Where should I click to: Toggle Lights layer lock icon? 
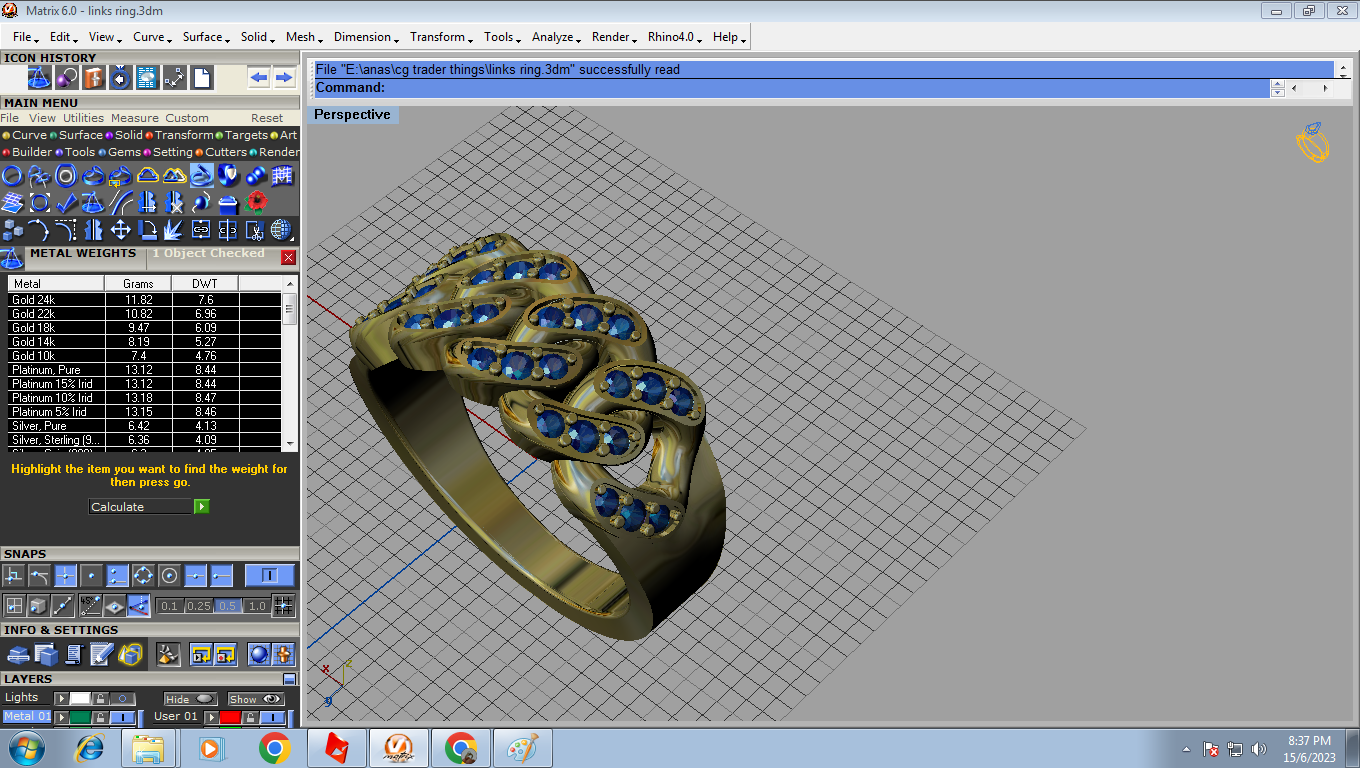pyautogui.click(x=102, y=699)
